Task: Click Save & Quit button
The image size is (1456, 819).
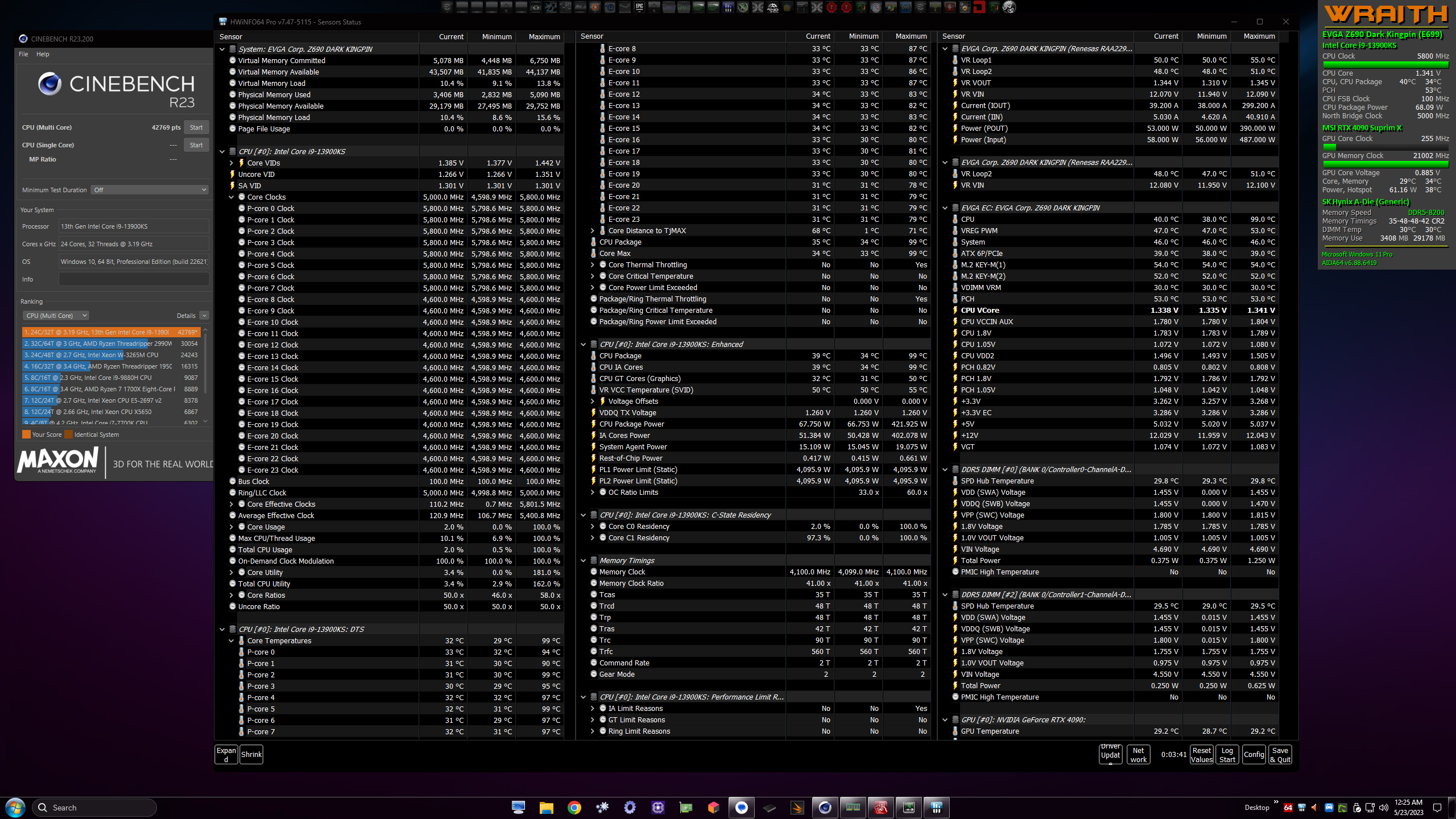Action: [1280, 755]
